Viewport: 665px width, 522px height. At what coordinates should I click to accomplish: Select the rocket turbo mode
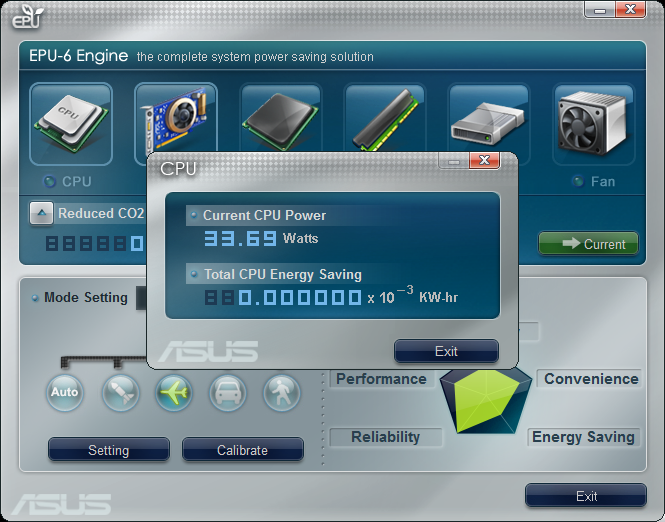[x=120, y=393]
